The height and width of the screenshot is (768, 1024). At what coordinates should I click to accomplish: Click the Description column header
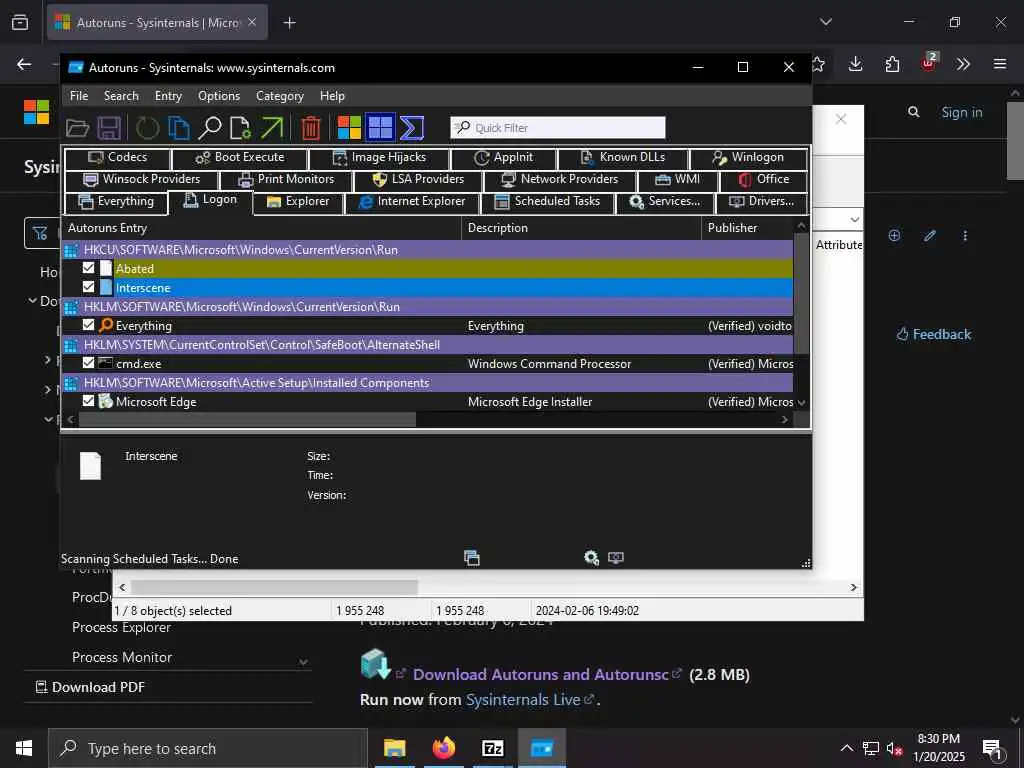tap(581, 228)
